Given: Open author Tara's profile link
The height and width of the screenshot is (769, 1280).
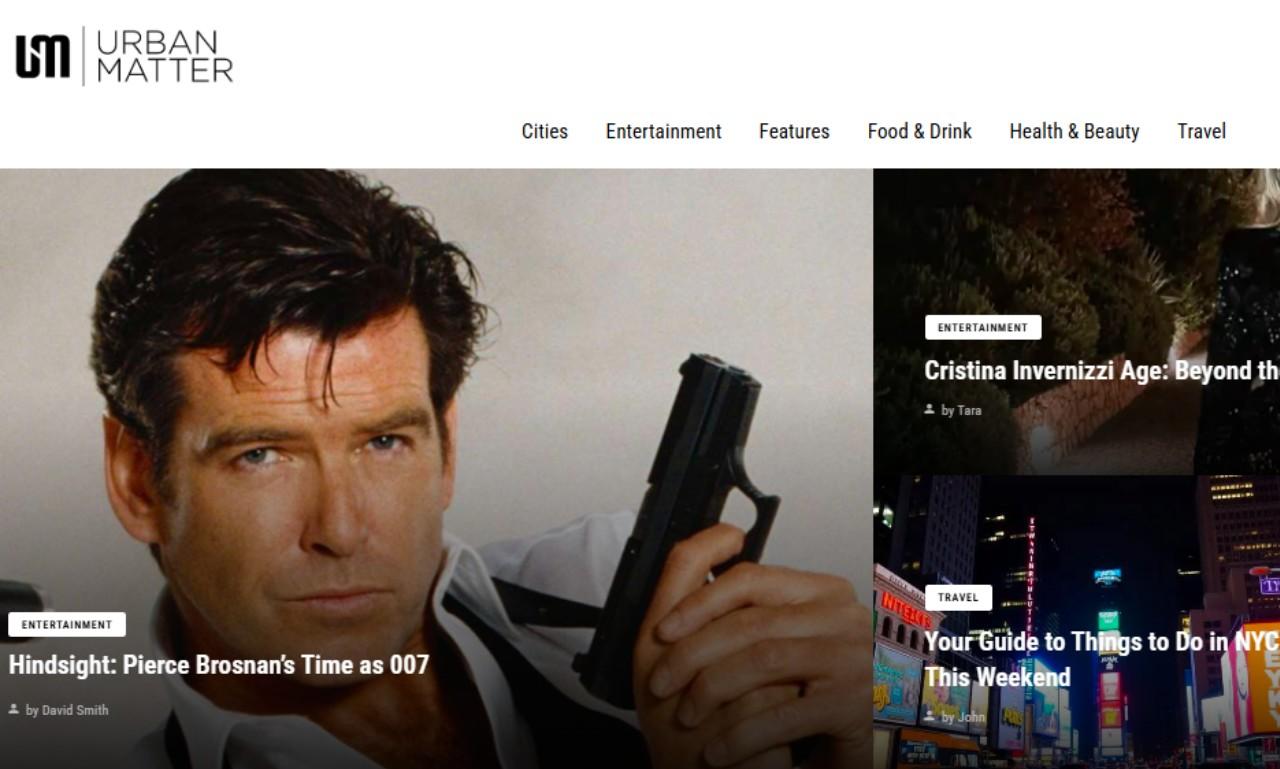Looking at the screenshot, I should pyautogui.click(x=968, y=410).
